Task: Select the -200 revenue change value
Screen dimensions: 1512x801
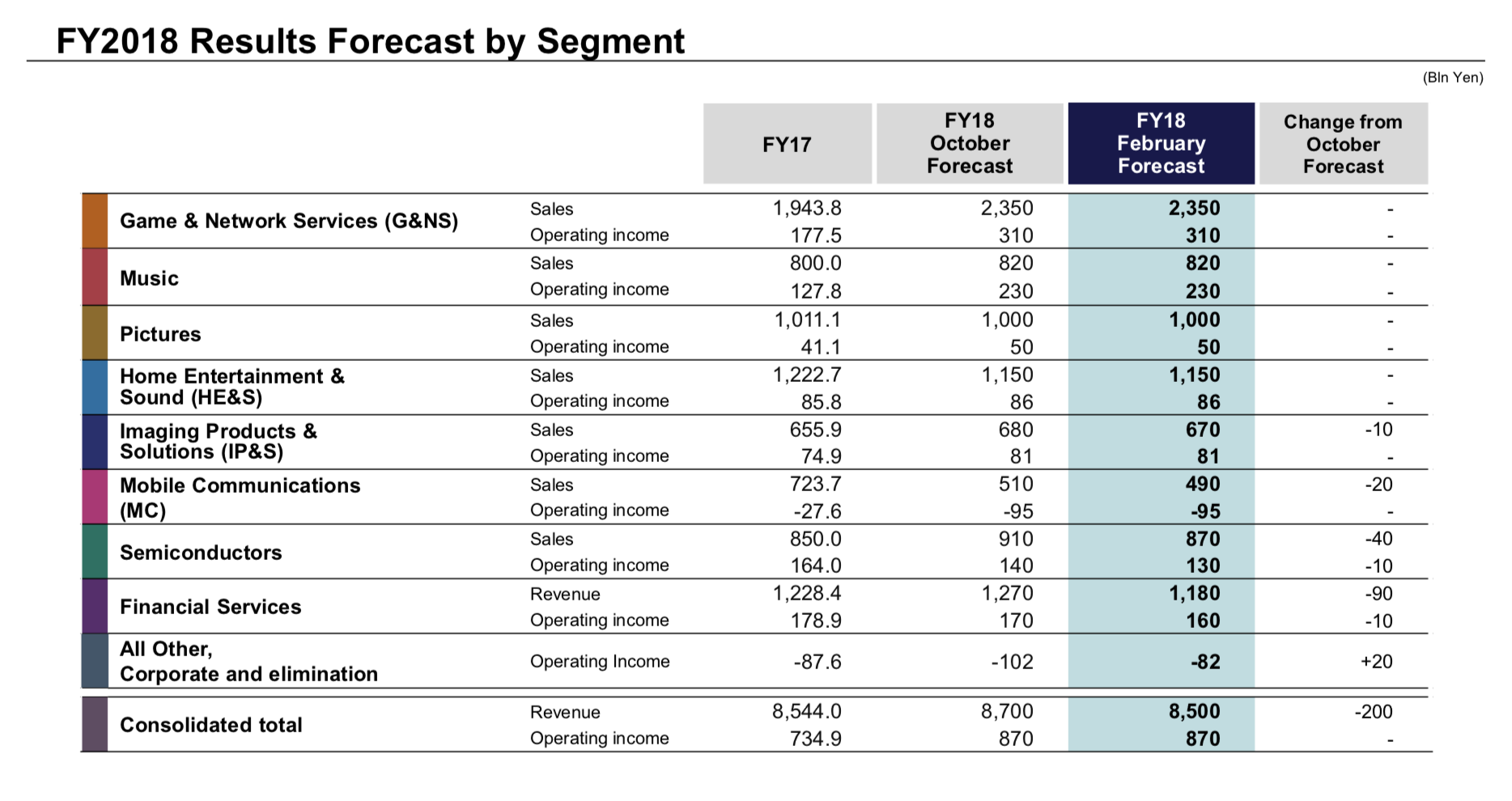Action: (x=1374, y=712)
